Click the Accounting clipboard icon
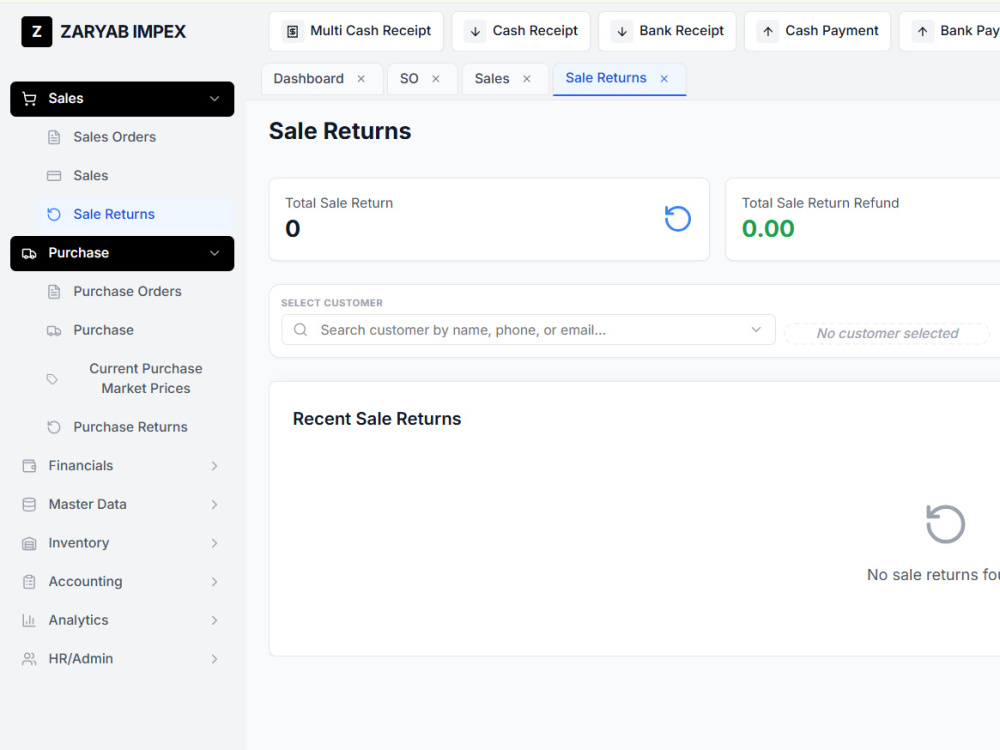 pyautogui.click(x=29, y=582)
